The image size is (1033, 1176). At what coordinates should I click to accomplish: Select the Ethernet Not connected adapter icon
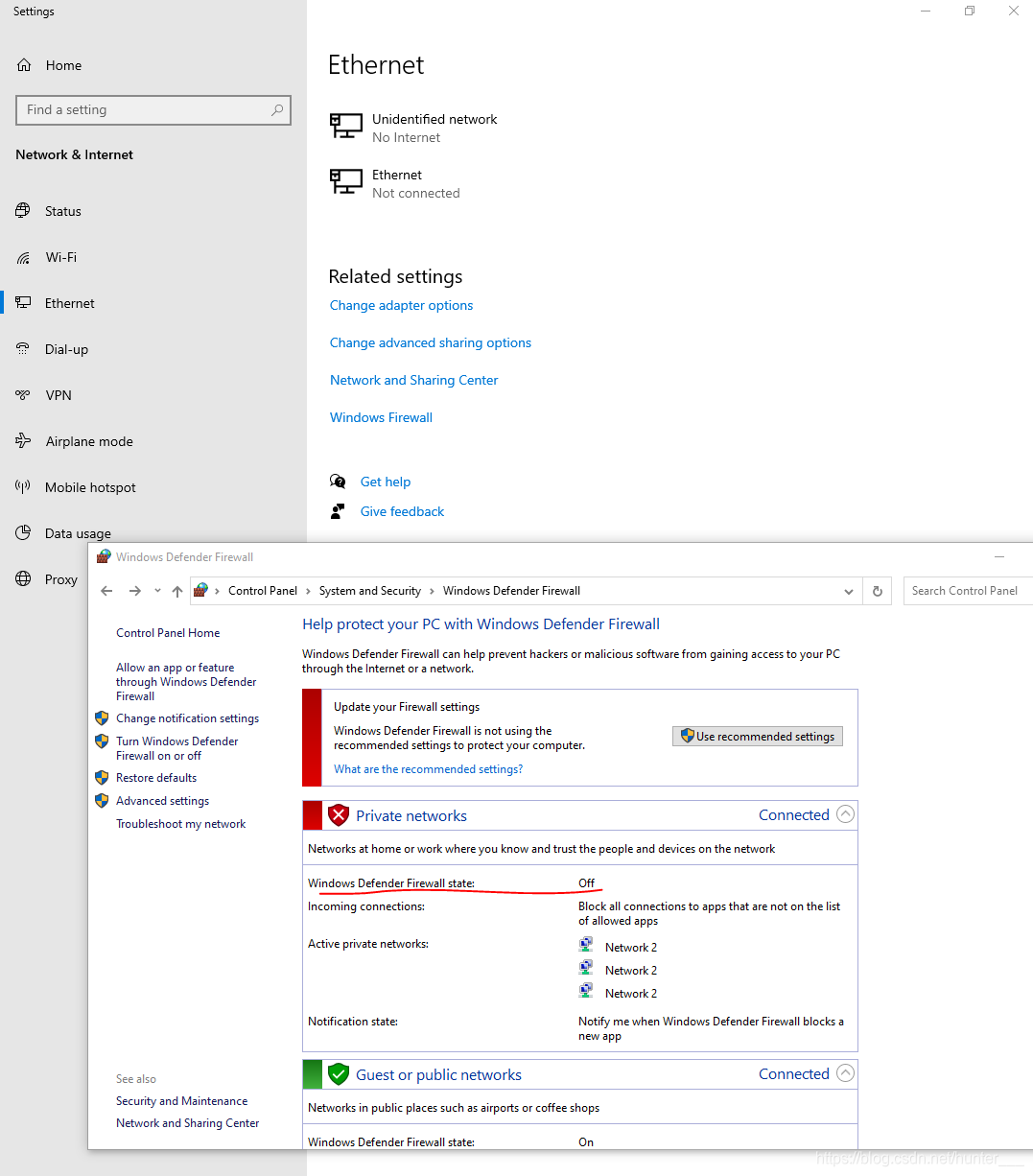(346, 181)
